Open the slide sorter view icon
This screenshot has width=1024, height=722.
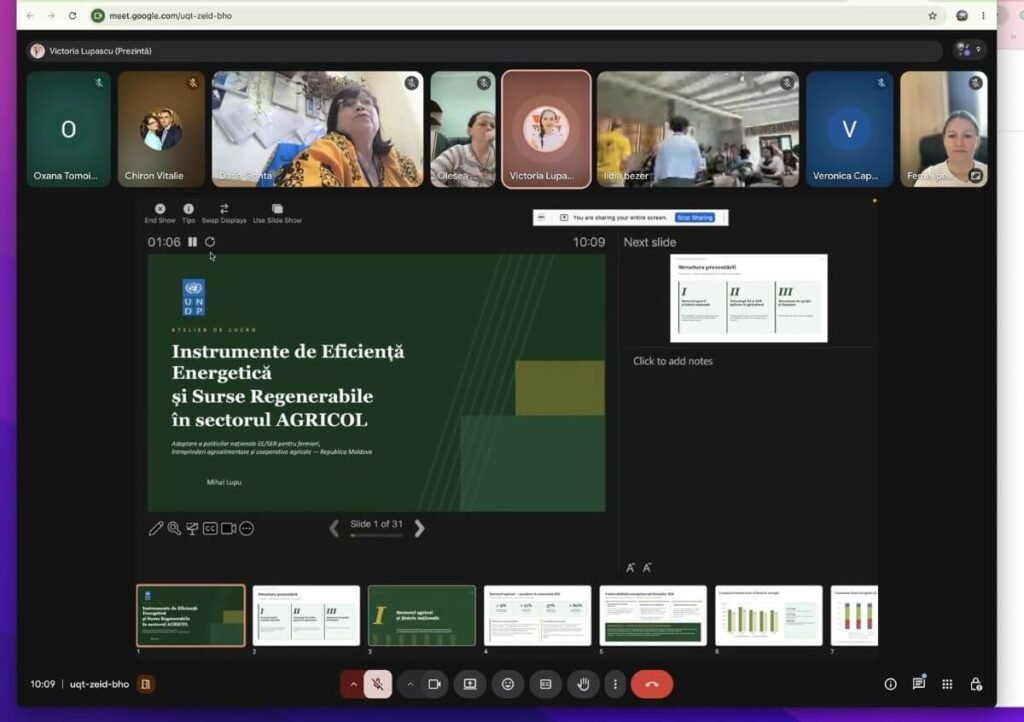[x=192, y=528]
